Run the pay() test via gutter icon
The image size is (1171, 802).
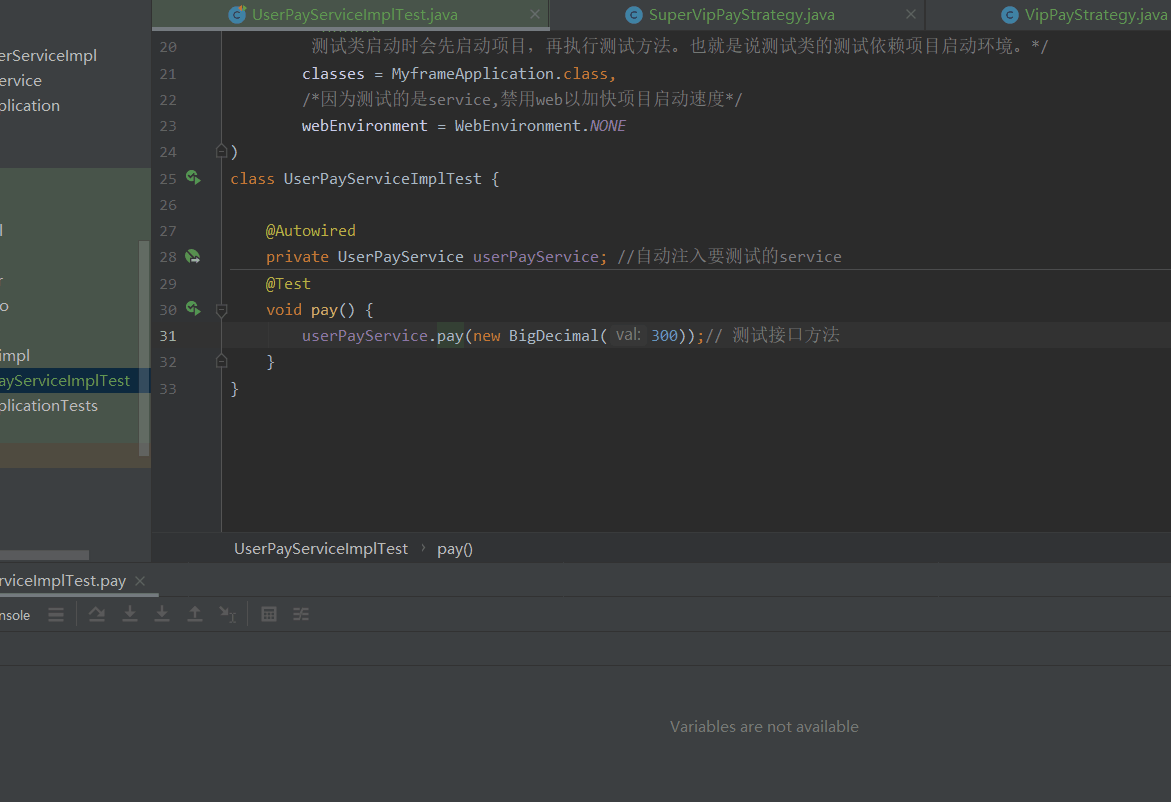[193, 308]
